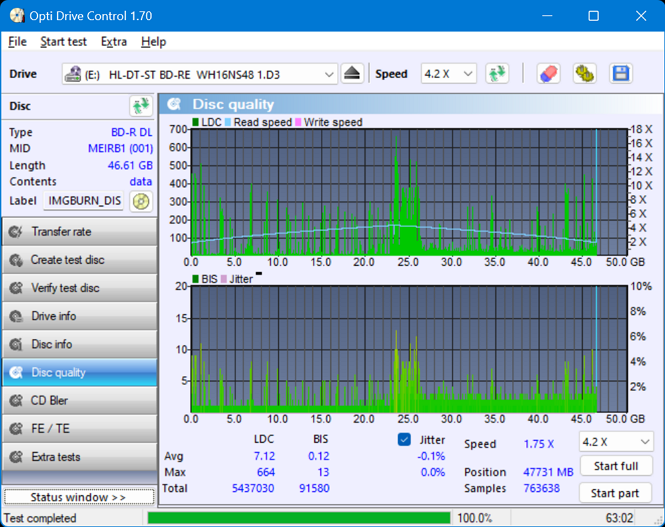Click the Jitter legend swatch
The image size is (665, 527).
tap(224, 279)
